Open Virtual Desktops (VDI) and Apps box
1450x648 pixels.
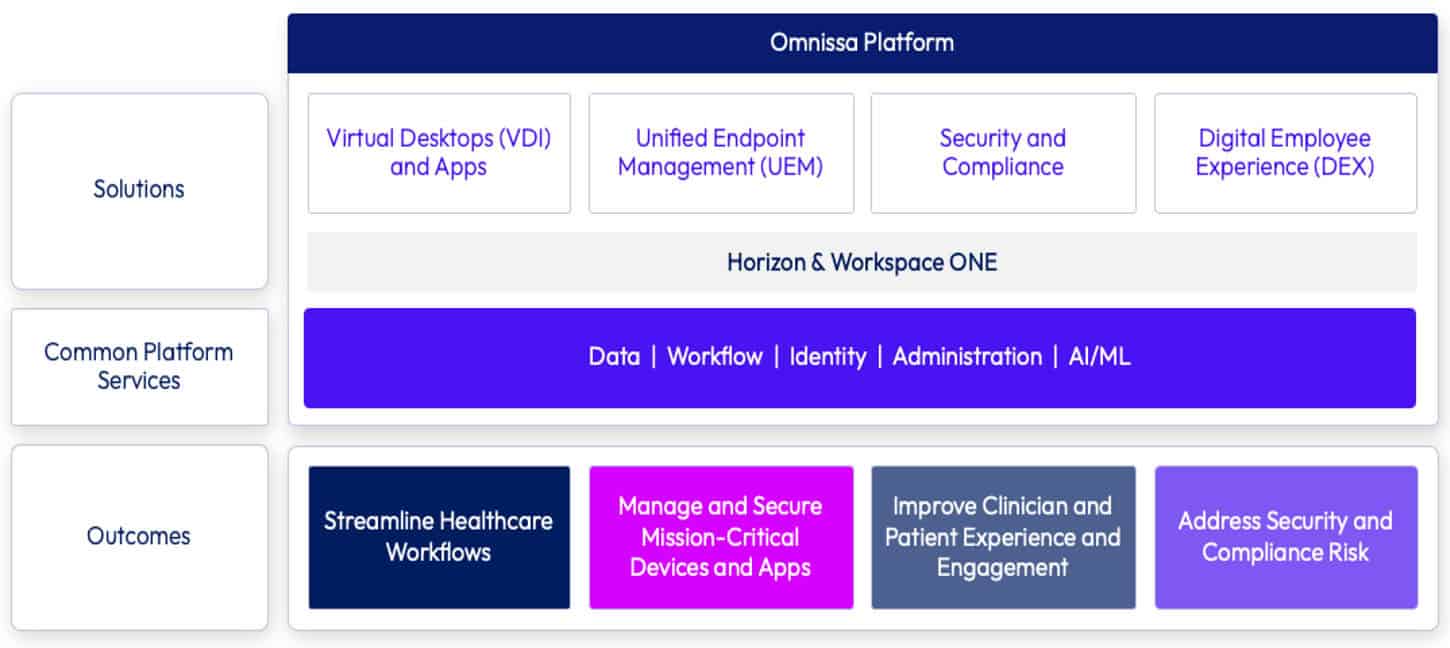point(439,153)
